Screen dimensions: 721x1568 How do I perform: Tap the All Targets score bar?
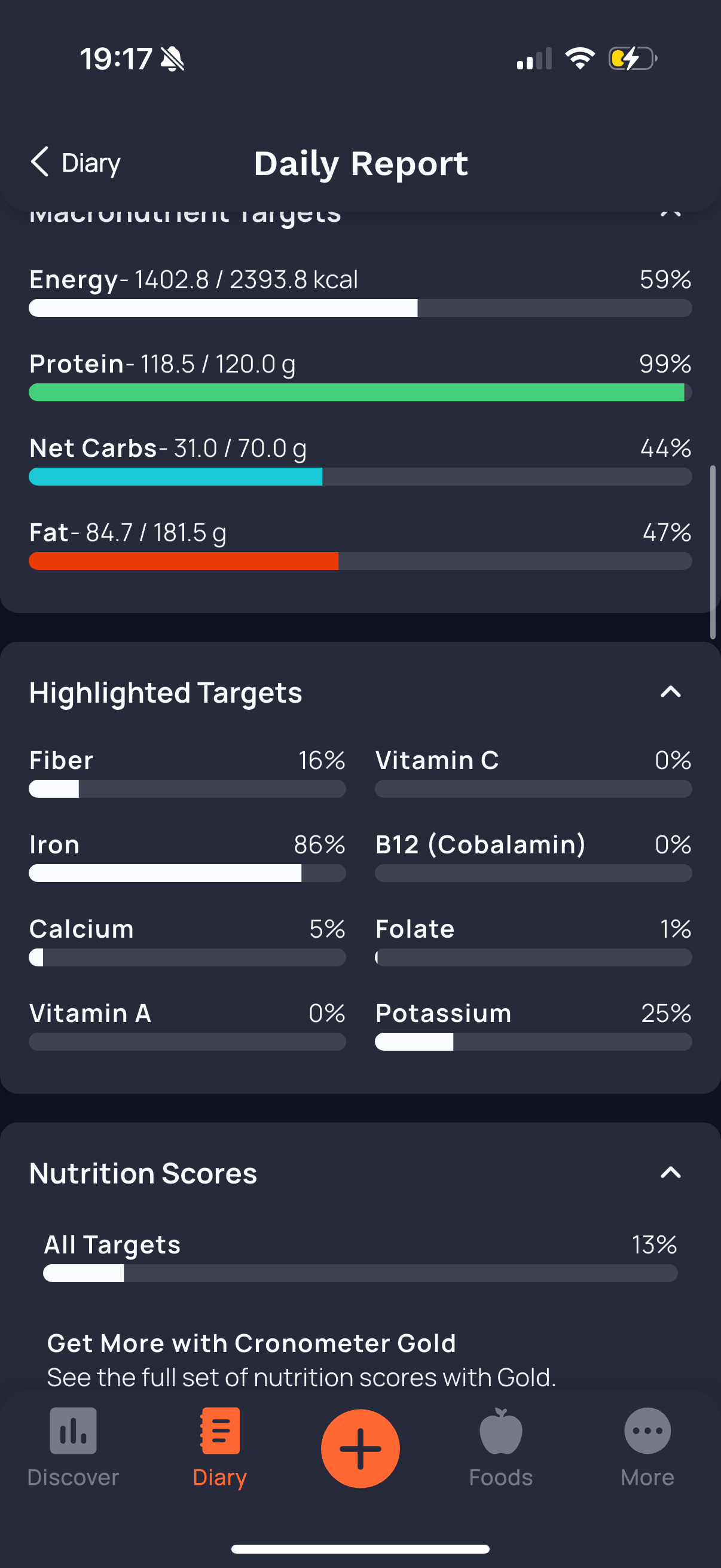tap(360, 1273)
